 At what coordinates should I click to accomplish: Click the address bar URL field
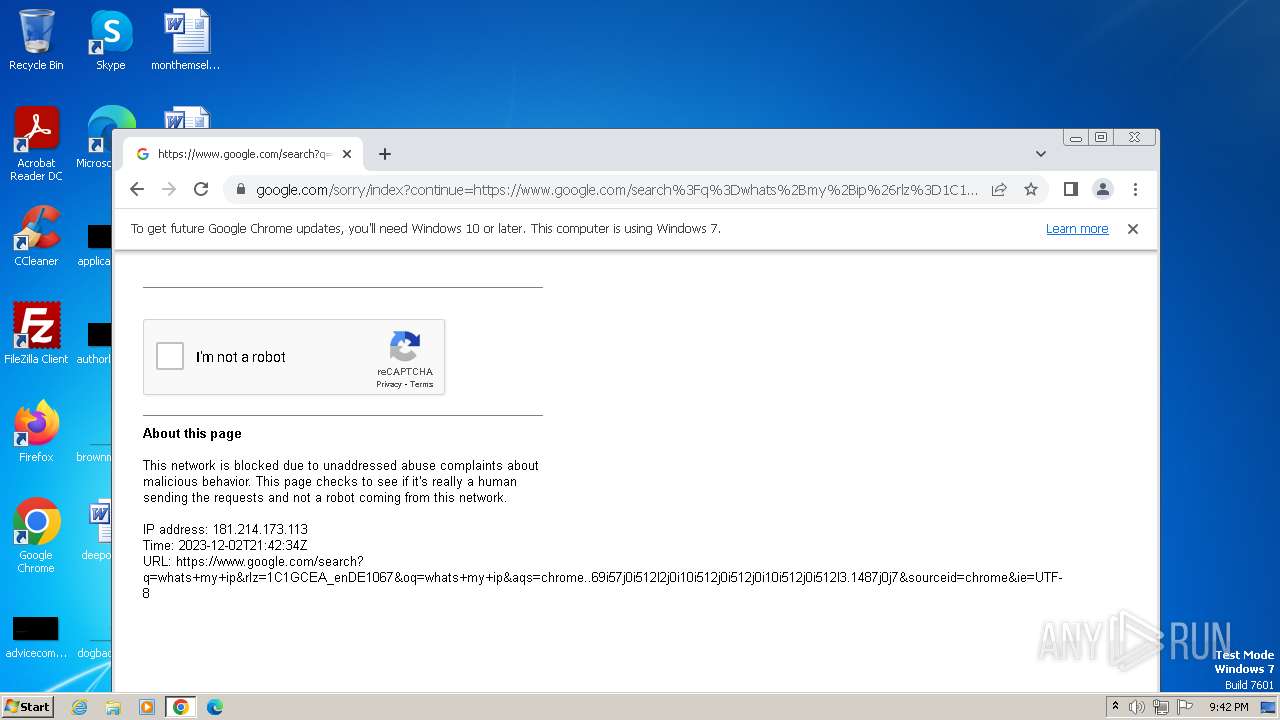point(617,189)
